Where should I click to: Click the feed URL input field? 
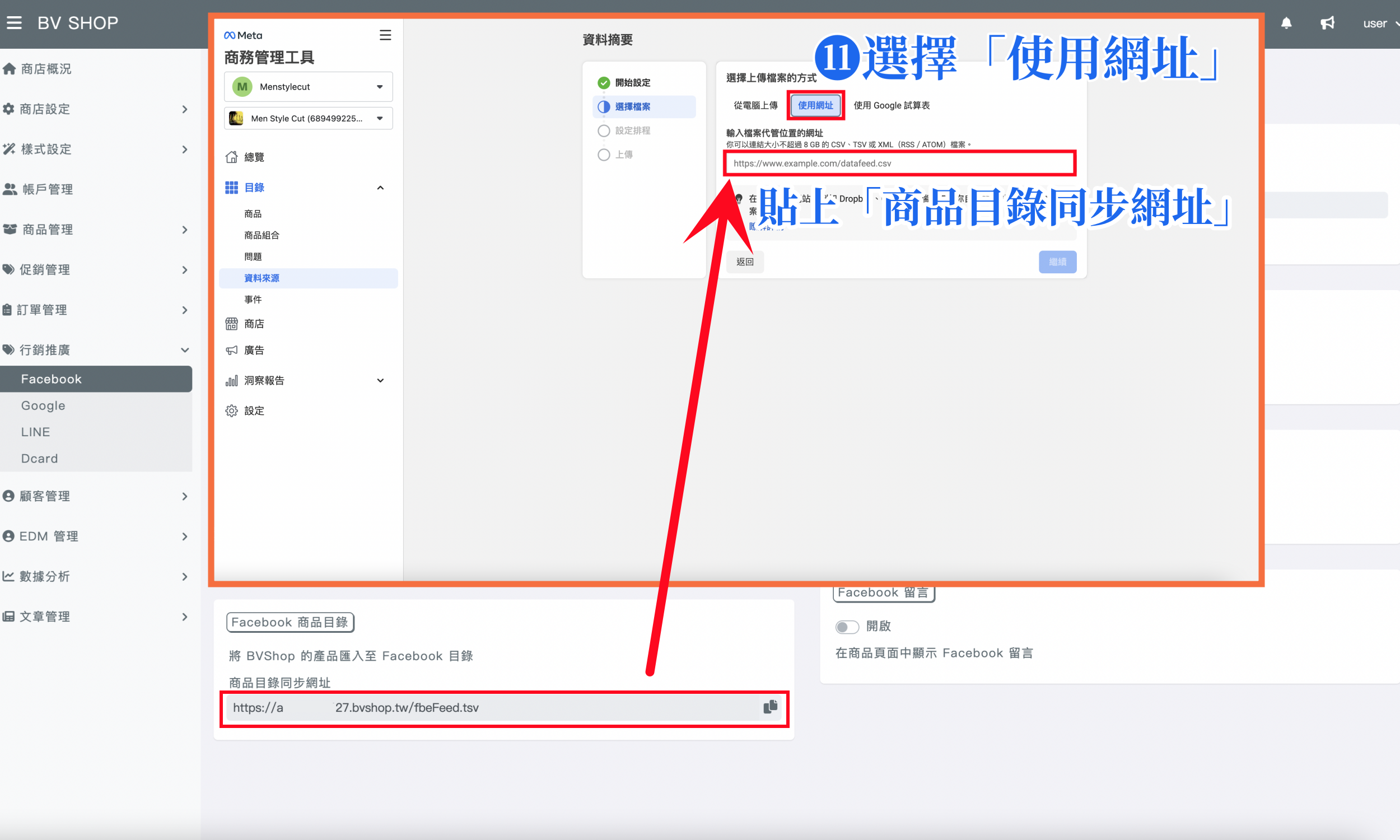pyautogui.click(x=900, y=163)
